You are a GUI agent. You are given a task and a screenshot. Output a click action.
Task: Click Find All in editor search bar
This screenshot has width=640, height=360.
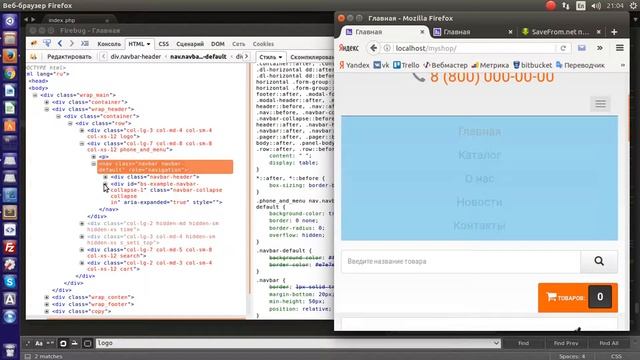[x=609, y=343]
